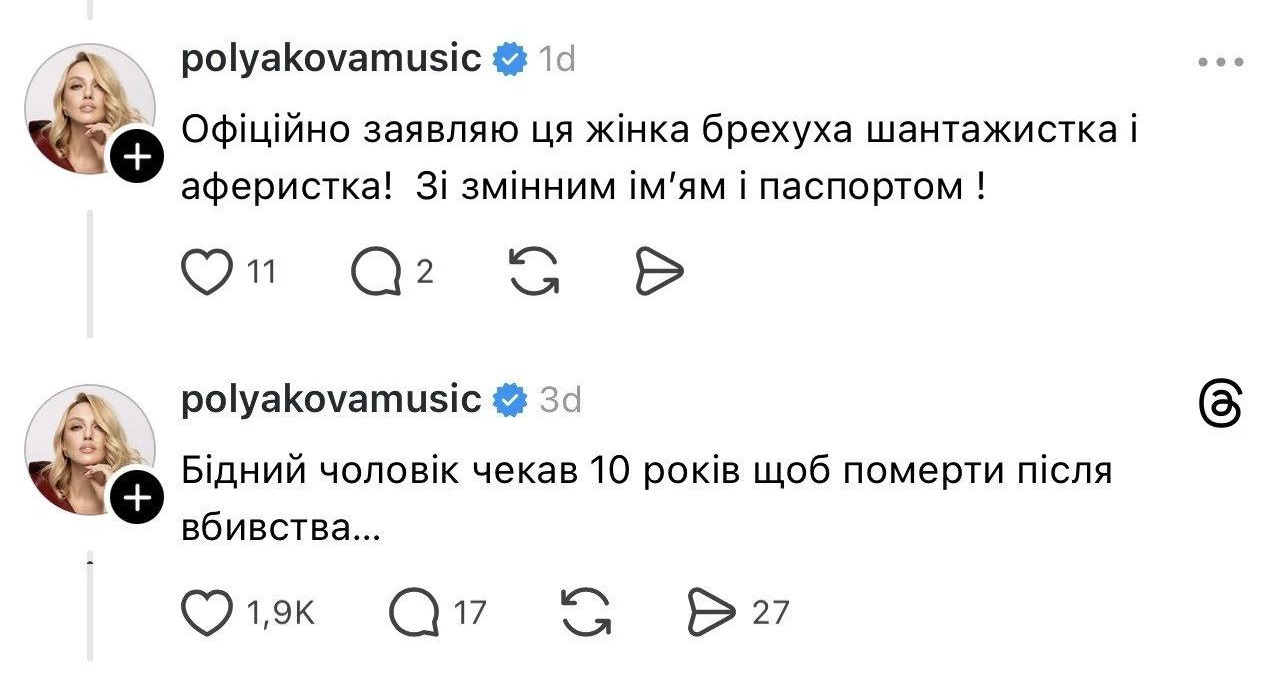
Task: Open replies on the post with 2 comments
Action: pos(376,271)
